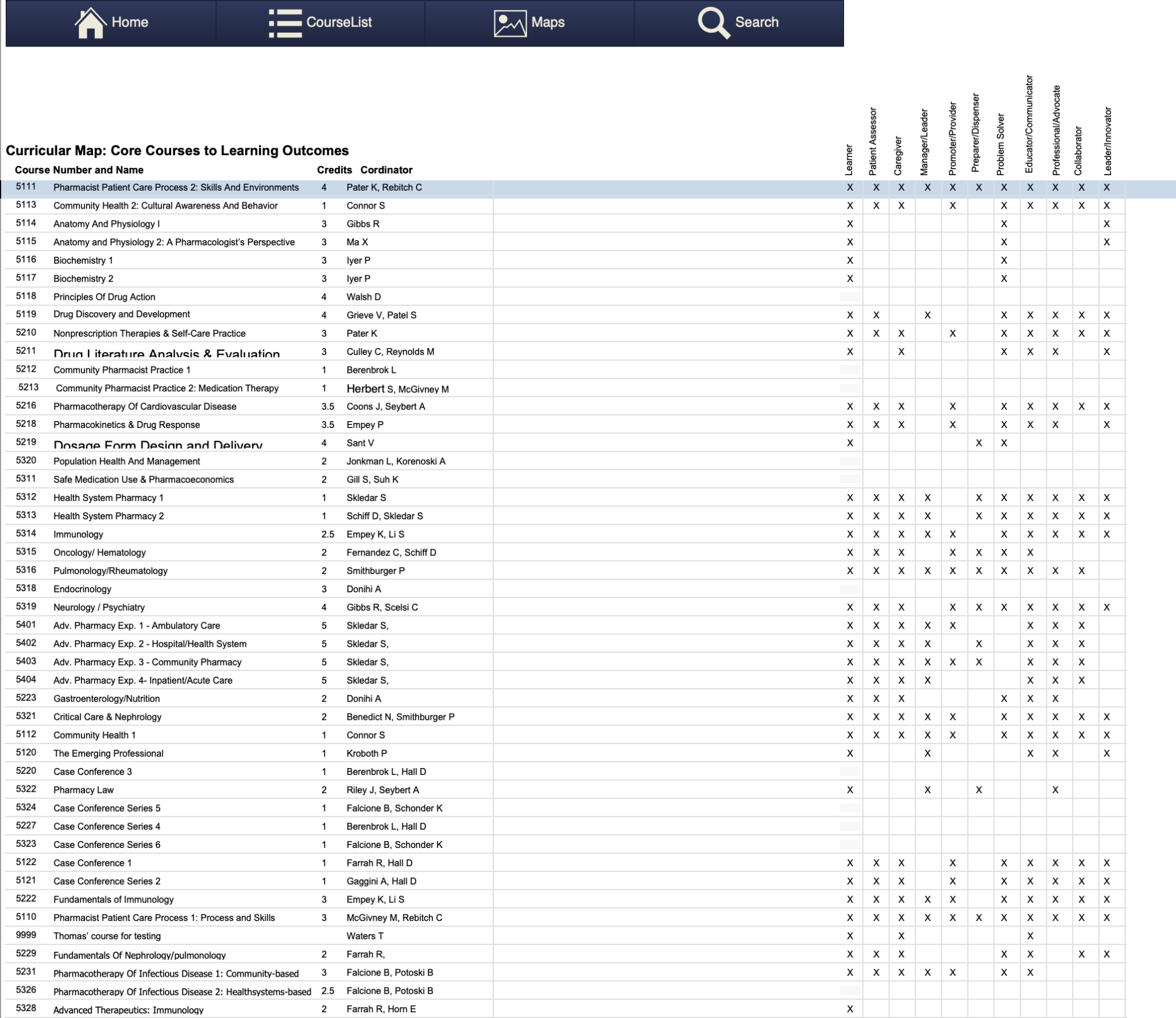Open the course Pharmacy Law
This screenshot has height=1018, width=1176.
pos(84,790)
